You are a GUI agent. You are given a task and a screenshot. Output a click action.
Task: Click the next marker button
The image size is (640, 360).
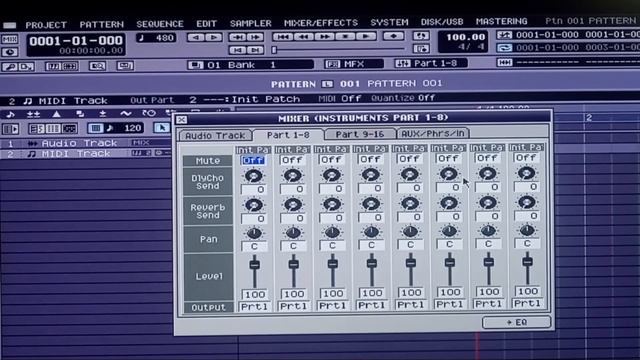coord(255,51)
